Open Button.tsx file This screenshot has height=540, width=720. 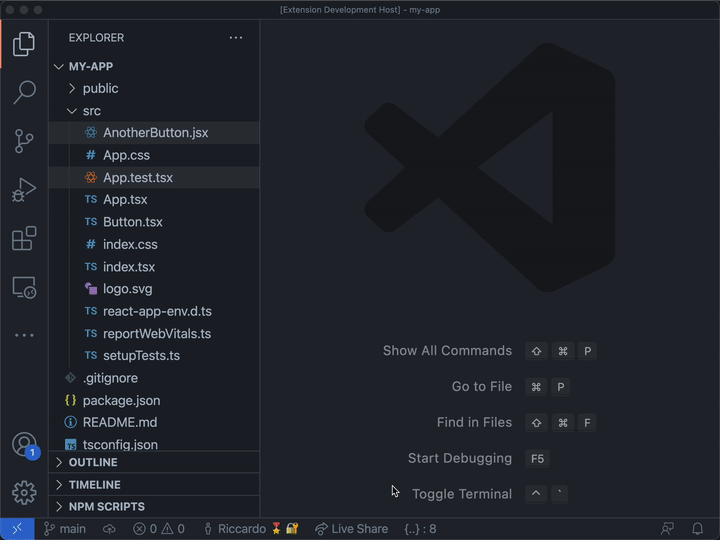pos(154,222)
